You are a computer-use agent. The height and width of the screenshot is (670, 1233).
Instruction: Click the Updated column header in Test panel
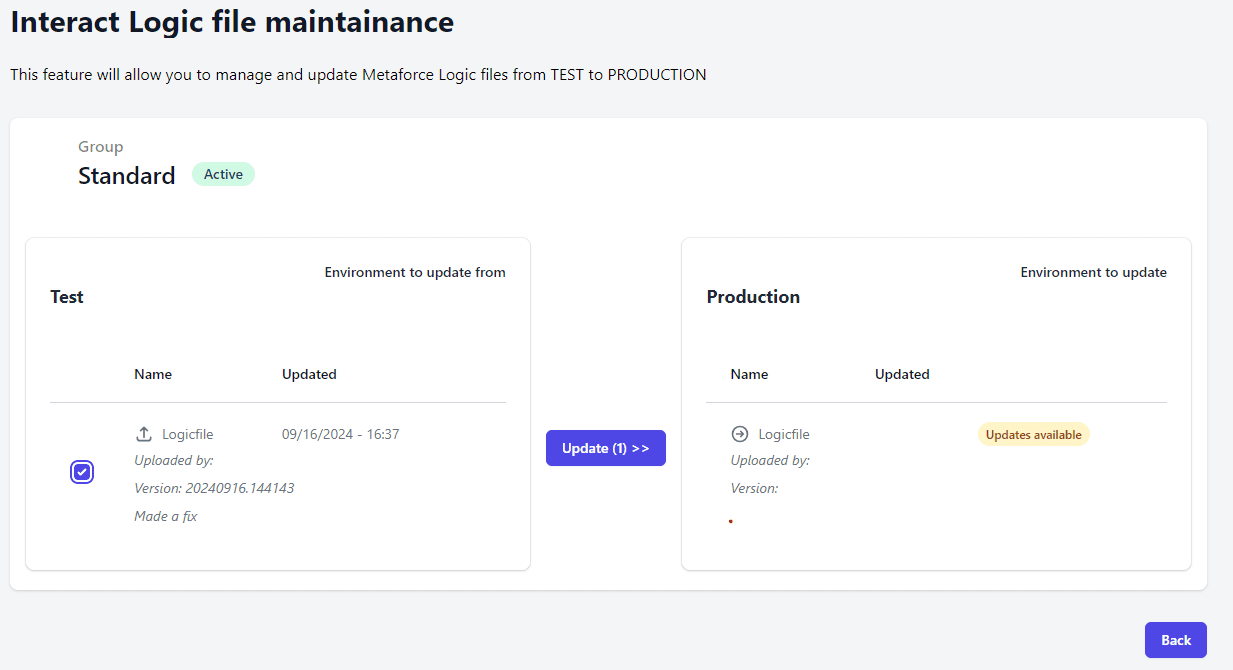308,373
